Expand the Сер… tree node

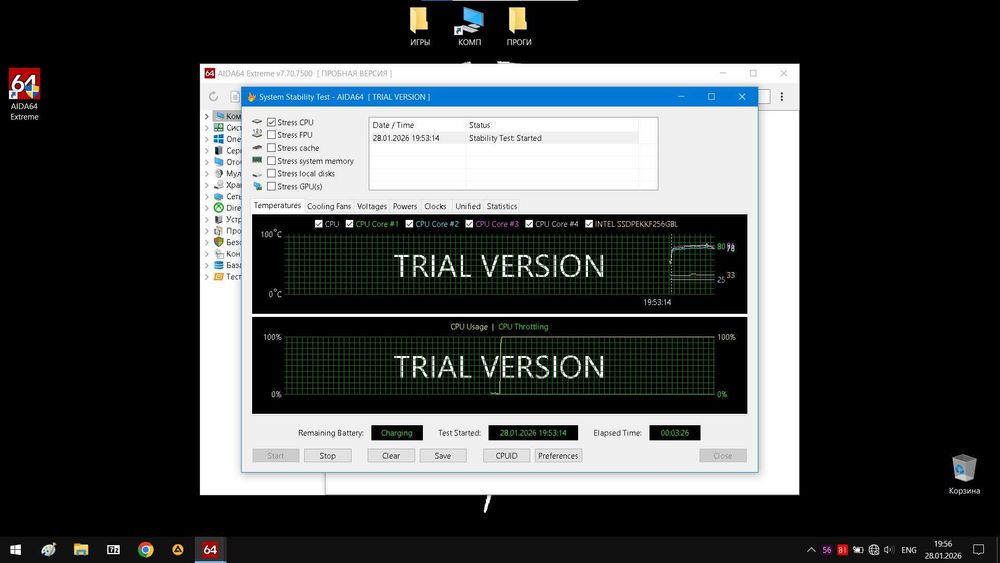click(207, 150)
